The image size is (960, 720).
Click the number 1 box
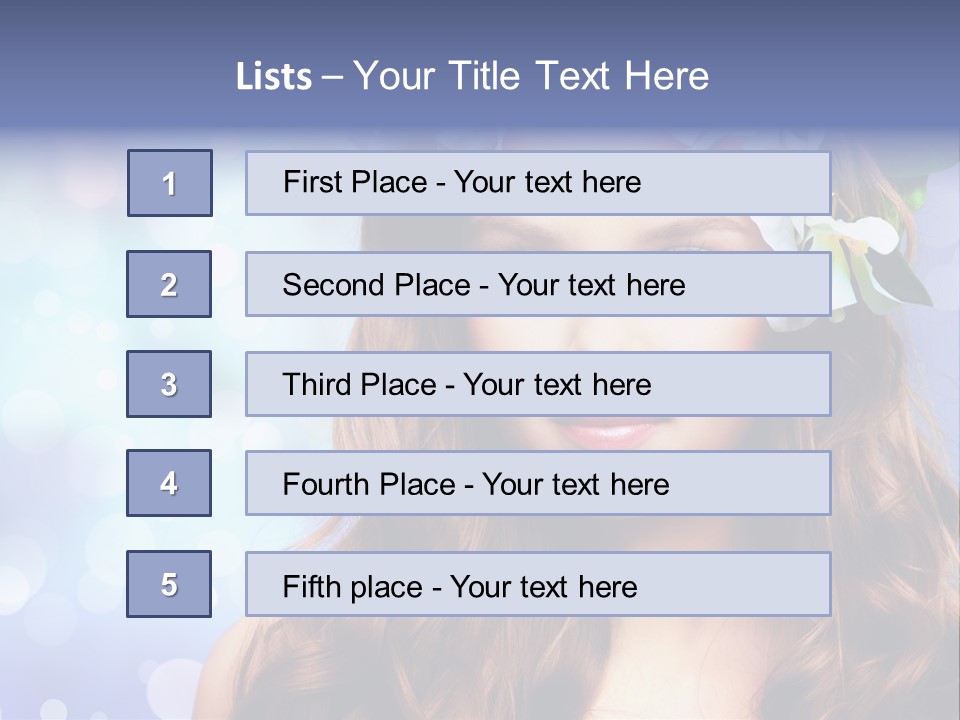click(170, 183)
